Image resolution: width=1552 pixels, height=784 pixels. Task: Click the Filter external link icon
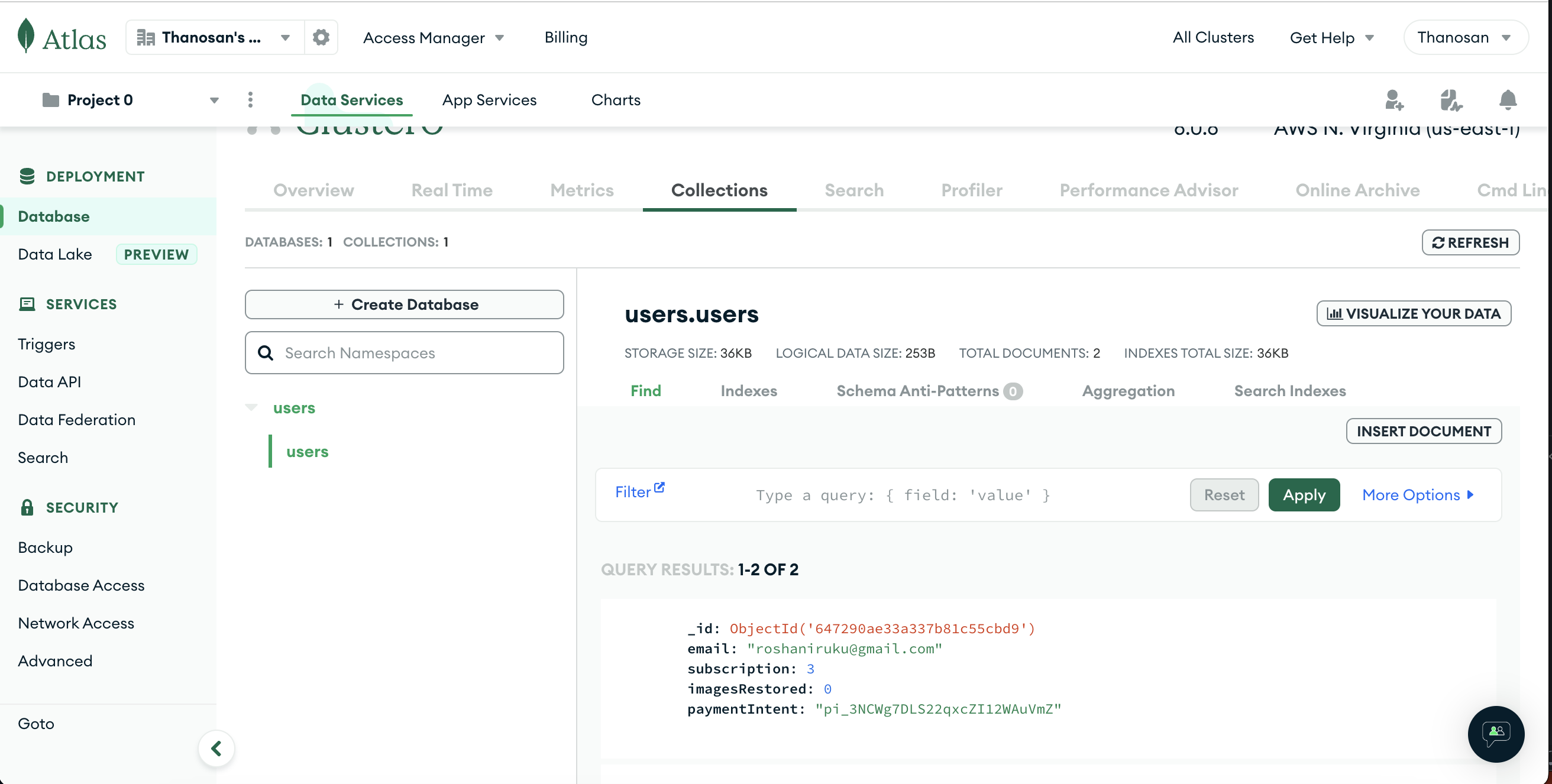[x=659, y=487]
